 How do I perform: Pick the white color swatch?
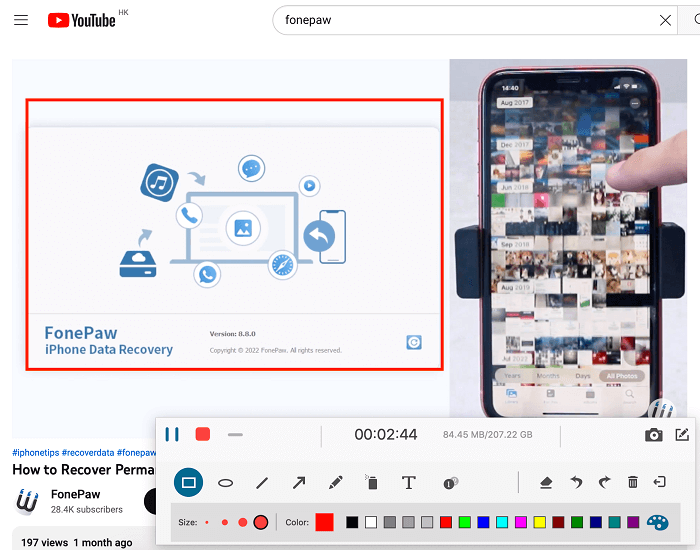point(371,522)
